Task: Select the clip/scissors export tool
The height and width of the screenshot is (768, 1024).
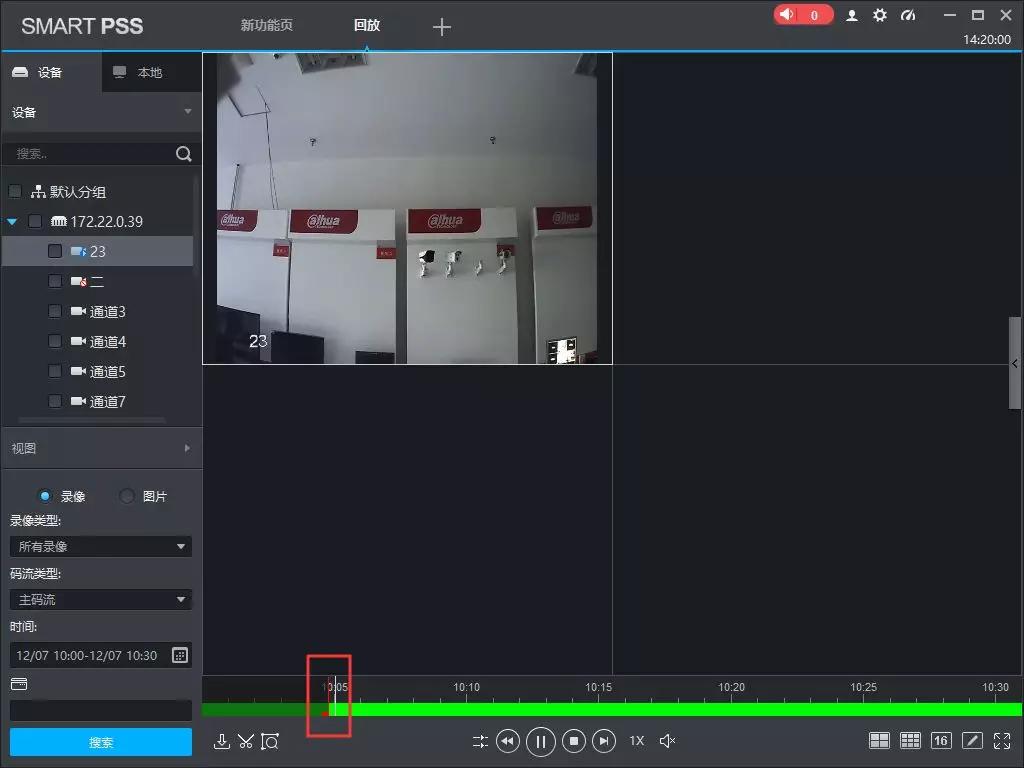Action: pyautogui.click(x=246, y=741)
